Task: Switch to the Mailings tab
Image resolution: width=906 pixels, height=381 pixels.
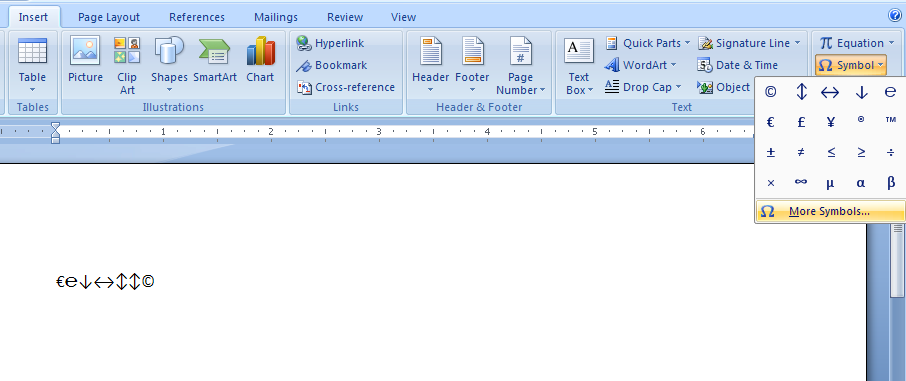Action: [276, 17]
